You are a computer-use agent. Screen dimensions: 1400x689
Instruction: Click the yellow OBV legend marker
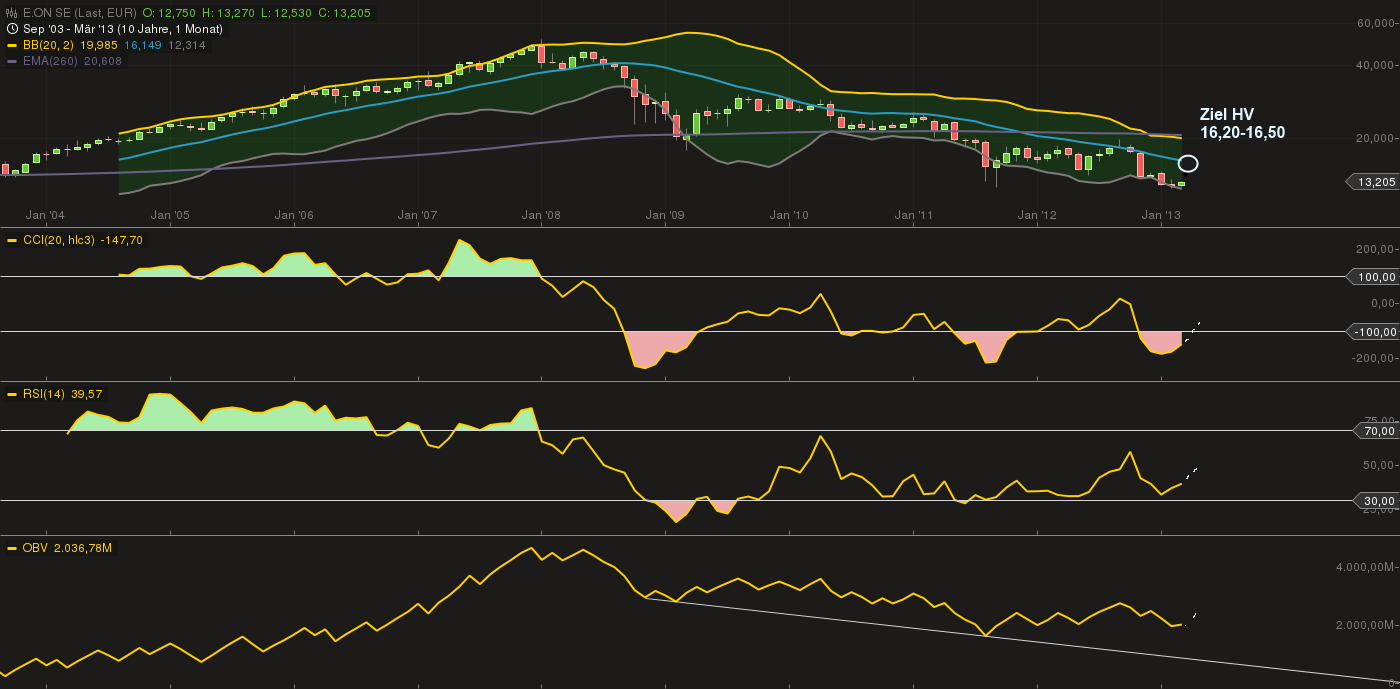[x=12, y=548]
